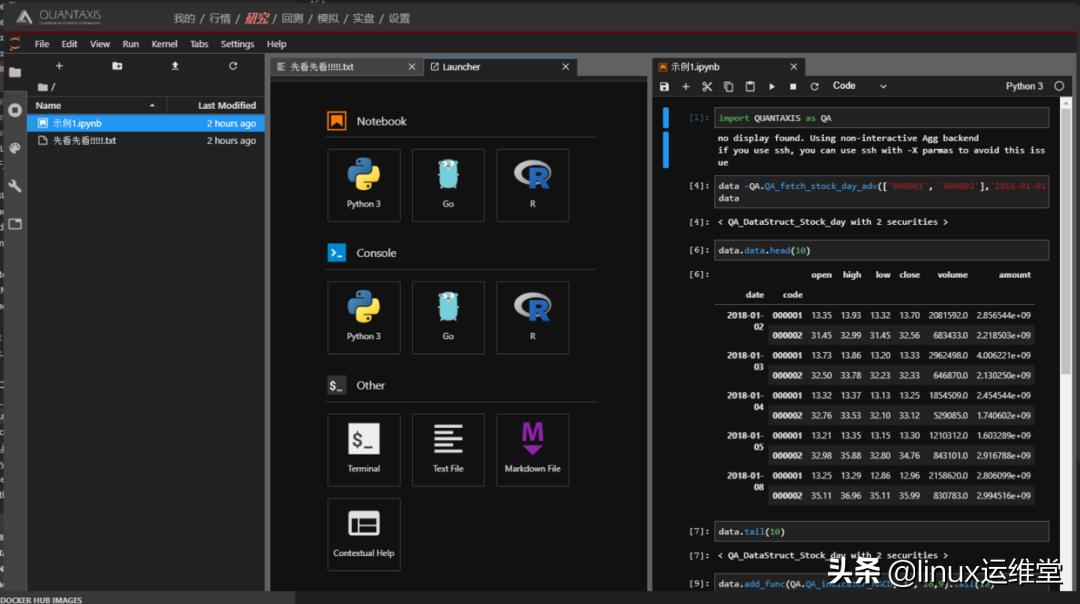This screenshot has height=604, width=1080.
Task: Interrupt the kernel with stop button
Action: (793, 86)
